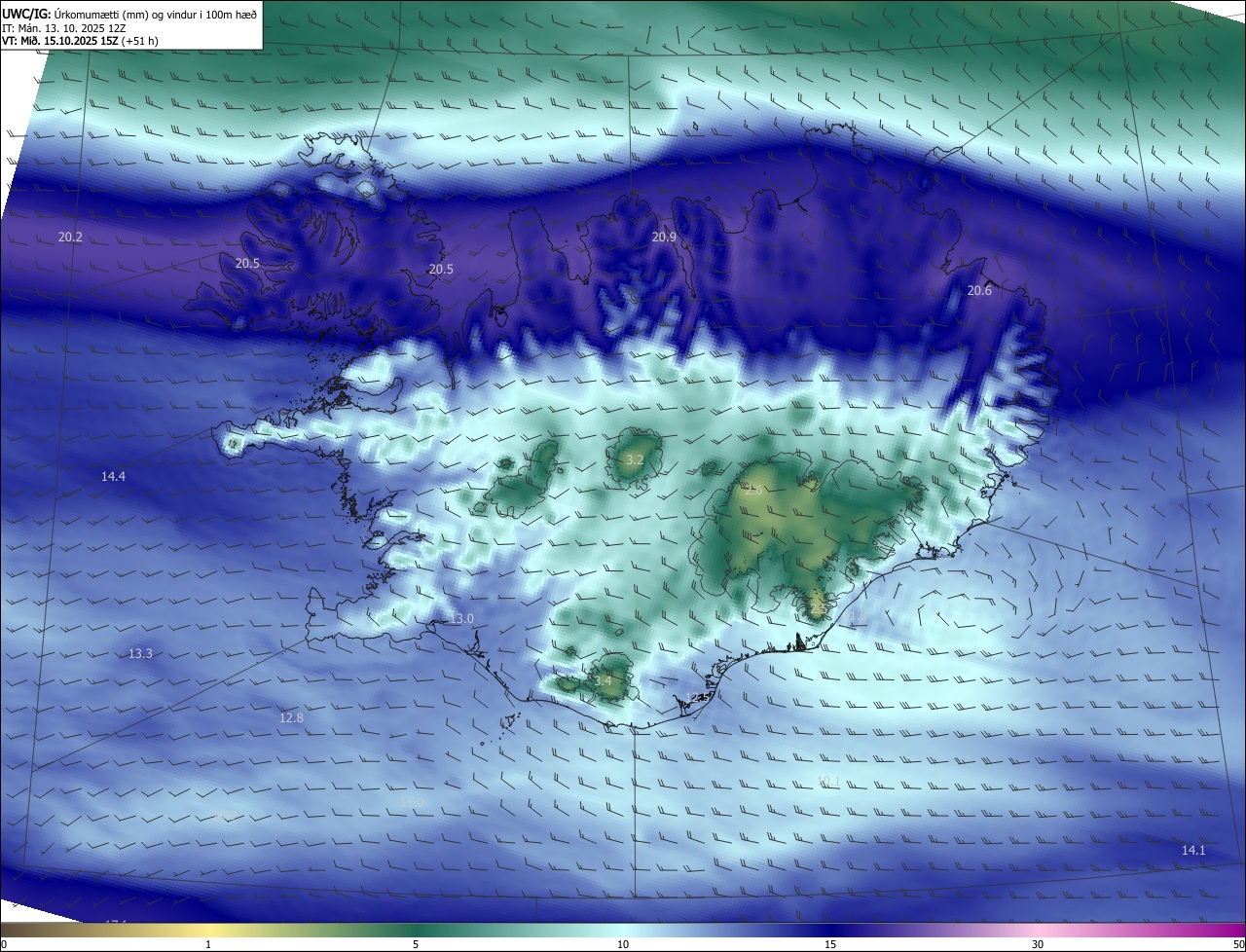Click the 'VT: Mið. 15.10.2025 15Z (+51 h)' line

click(x=80, y=41)
